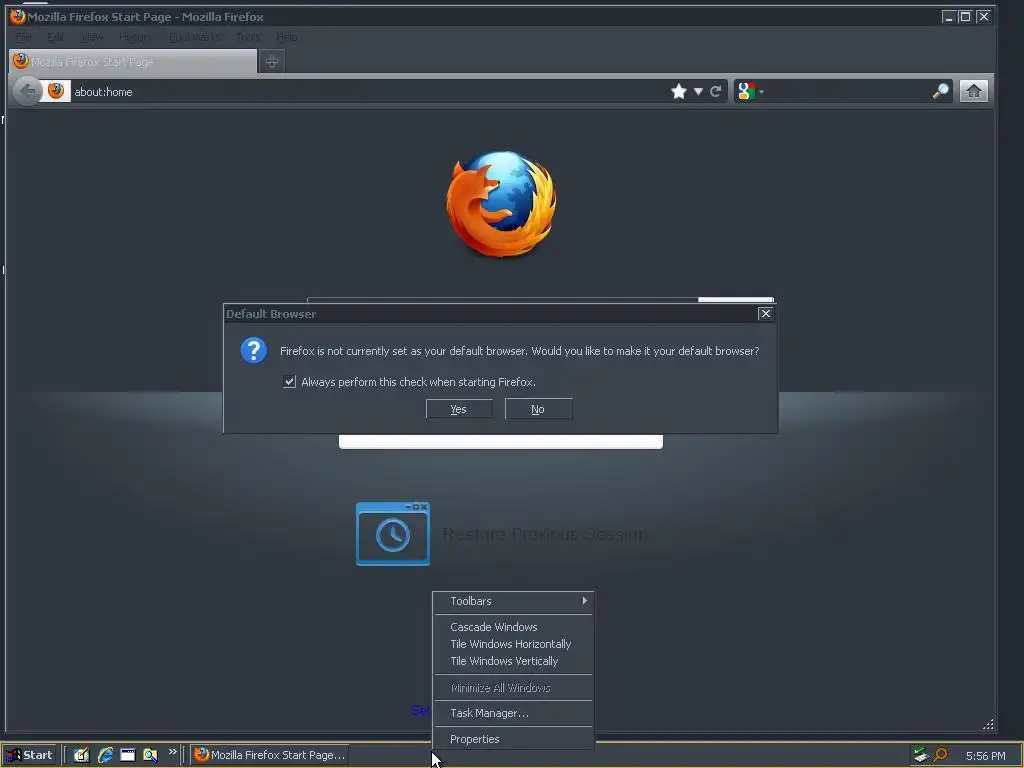Bookmark this page with the star icon
The width and height of the screenshot is (1024, 768).
(679, 91)
